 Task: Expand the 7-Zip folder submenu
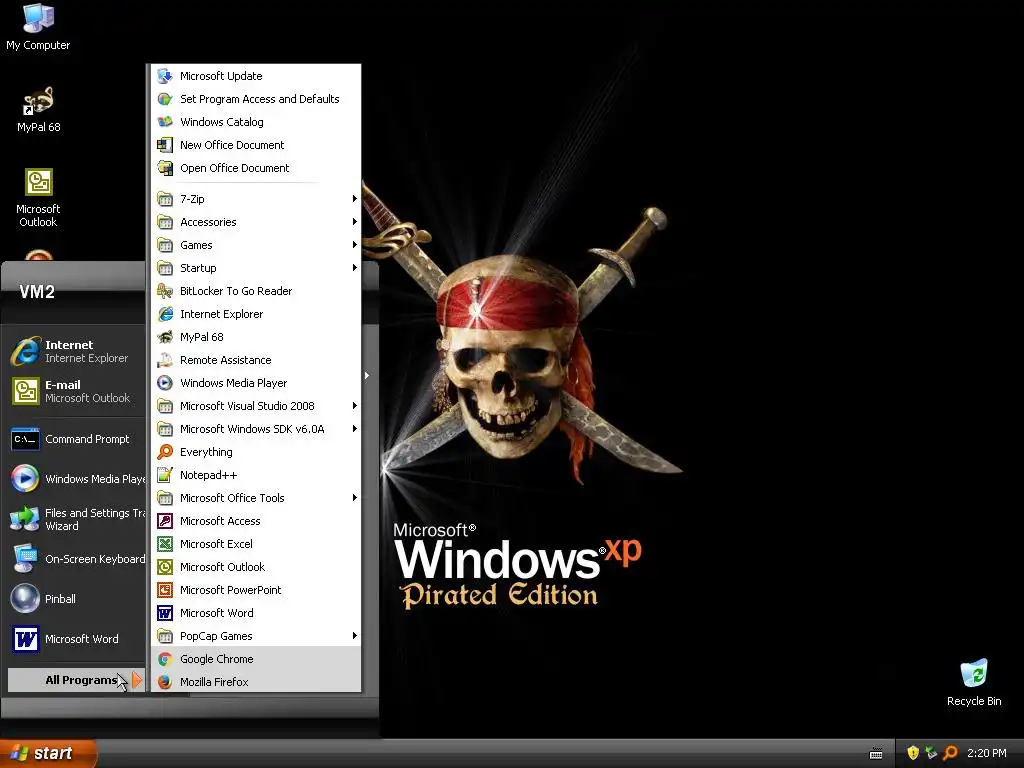coord(256,199)
